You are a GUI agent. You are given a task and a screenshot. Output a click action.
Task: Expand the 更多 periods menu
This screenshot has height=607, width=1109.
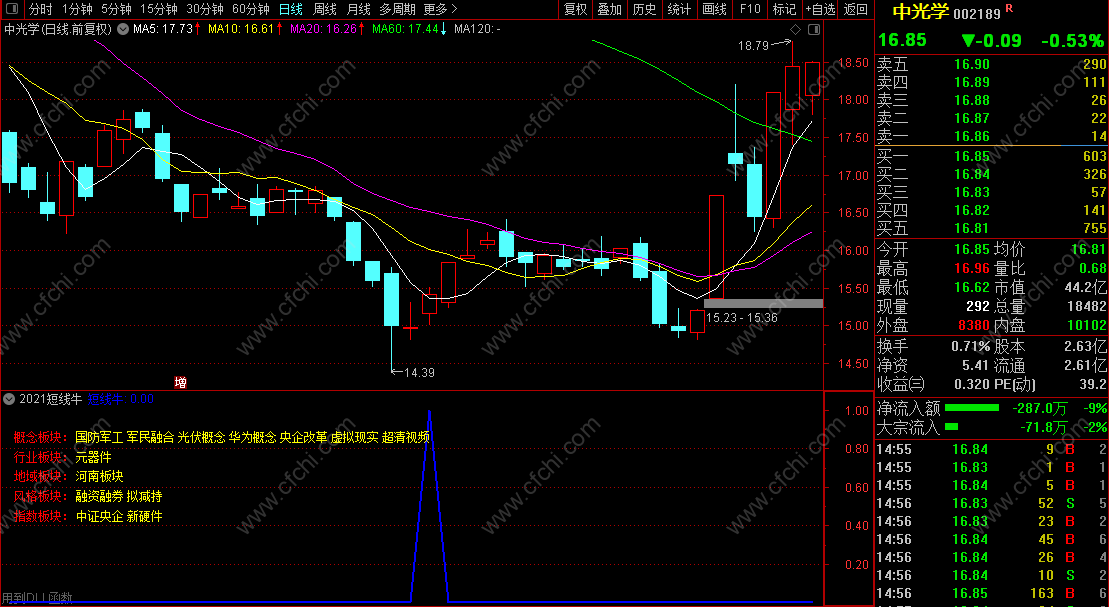(x=440, y=9)
